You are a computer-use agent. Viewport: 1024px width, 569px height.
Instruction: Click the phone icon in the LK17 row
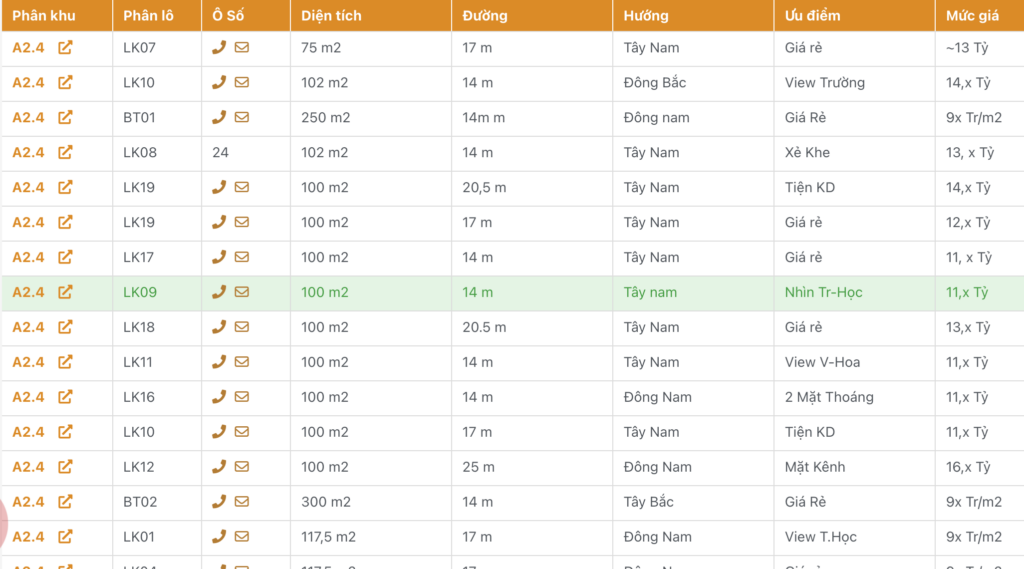[219, 257]
